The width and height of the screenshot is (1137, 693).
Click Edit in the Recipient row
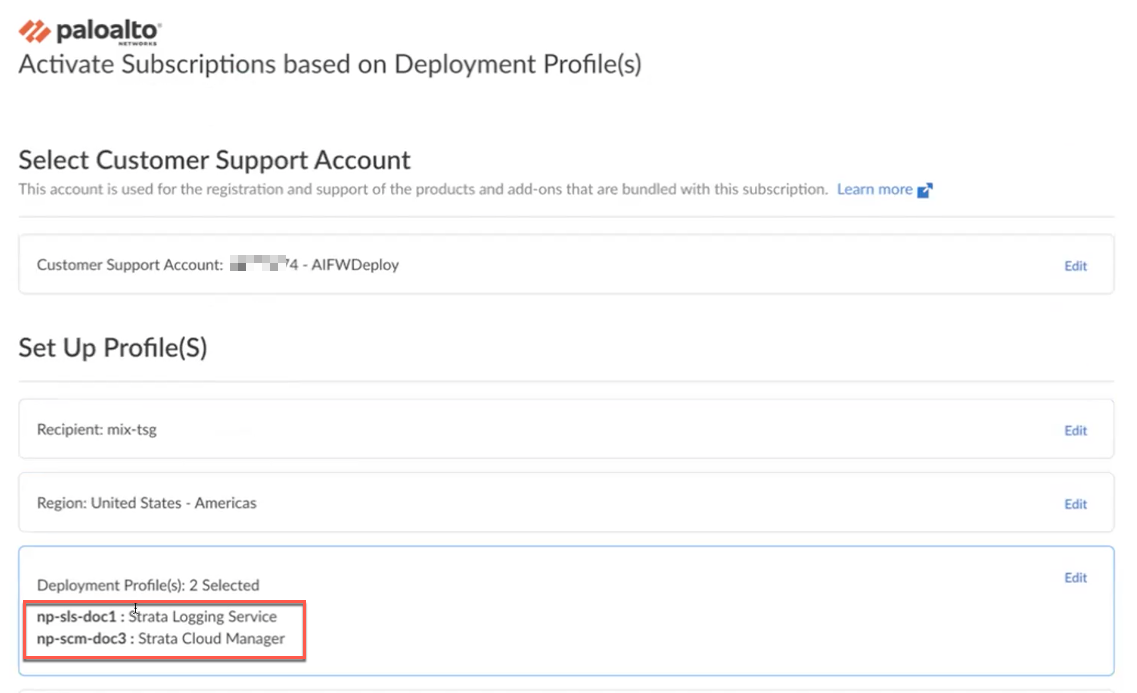point(1075,430)
